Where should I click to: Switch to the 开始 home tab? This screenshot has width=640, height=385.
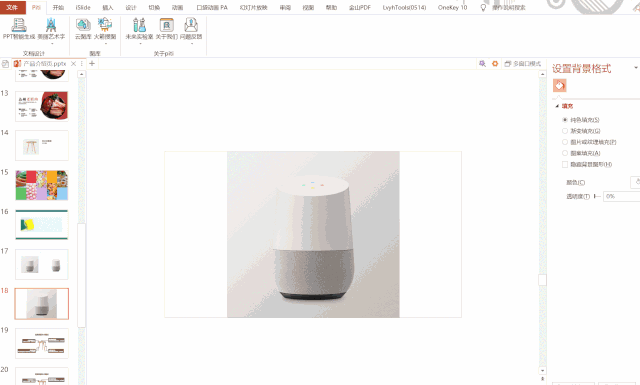58,7
